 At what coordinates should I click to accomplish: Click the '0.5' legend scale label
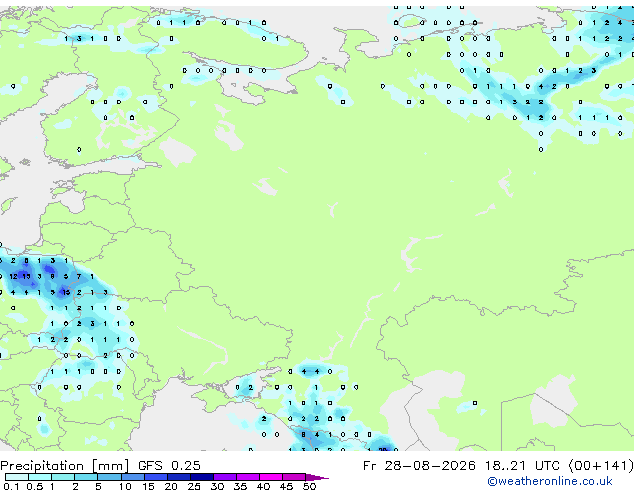point(34,486)
